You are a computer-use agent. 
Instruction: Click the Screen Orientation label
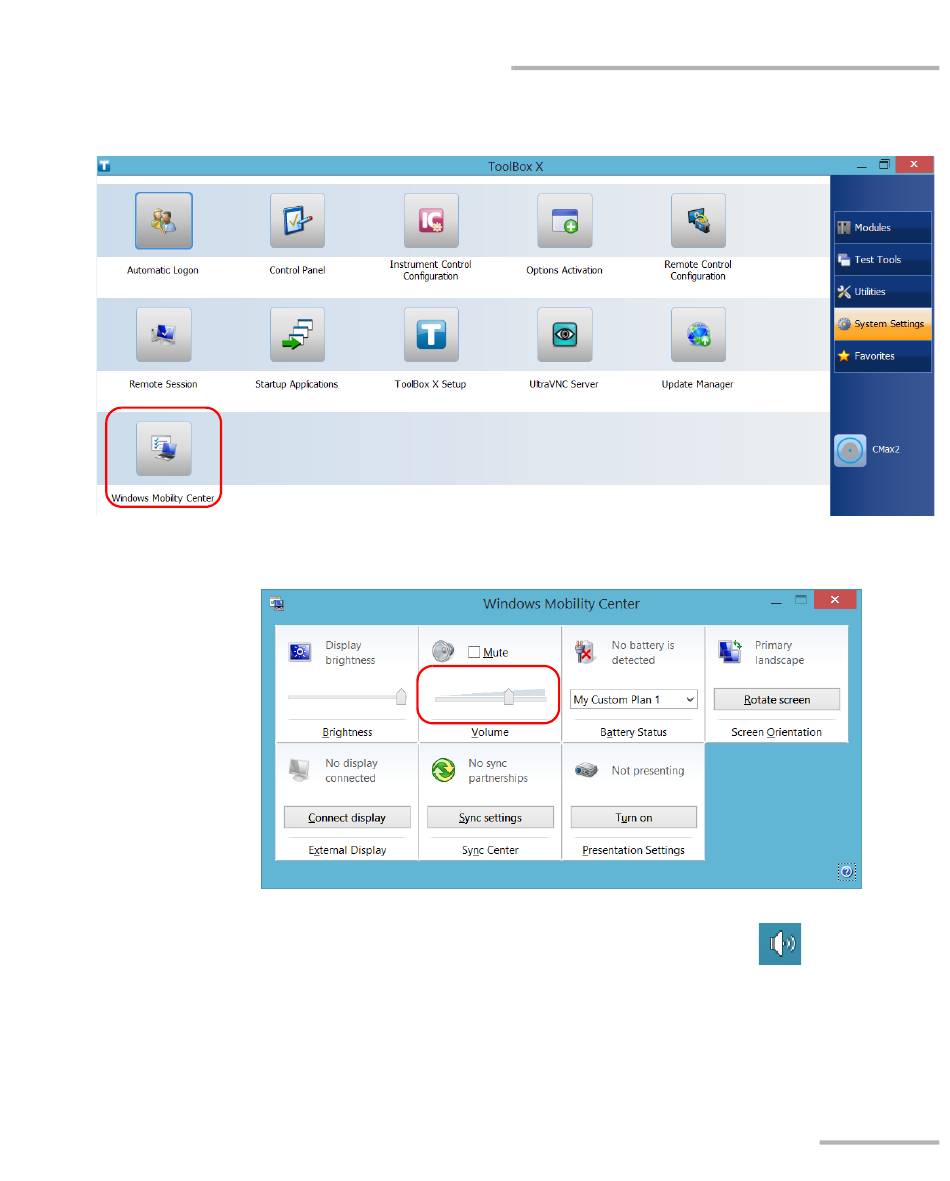pyautogui.click(x=777, y=732)
